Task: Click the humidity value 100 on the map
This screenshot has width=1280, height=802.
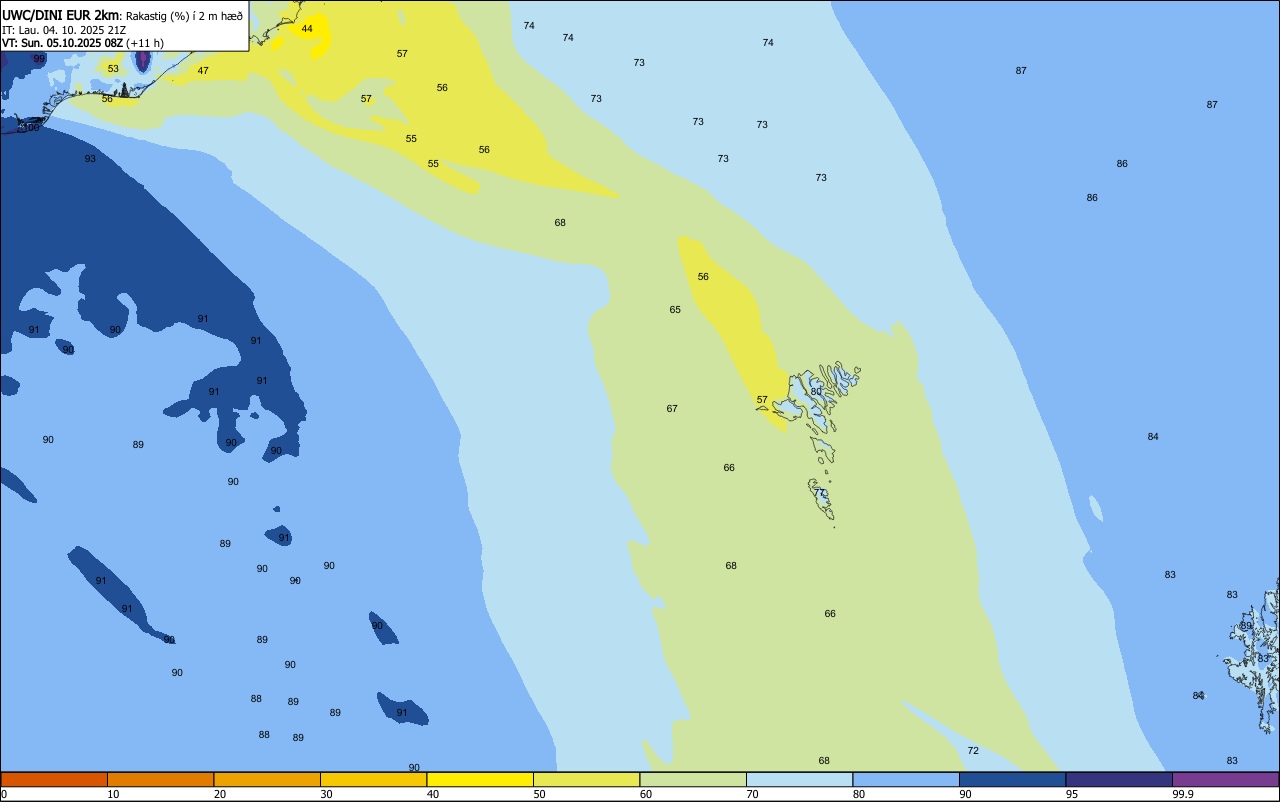Action: [x=30, y=127]
